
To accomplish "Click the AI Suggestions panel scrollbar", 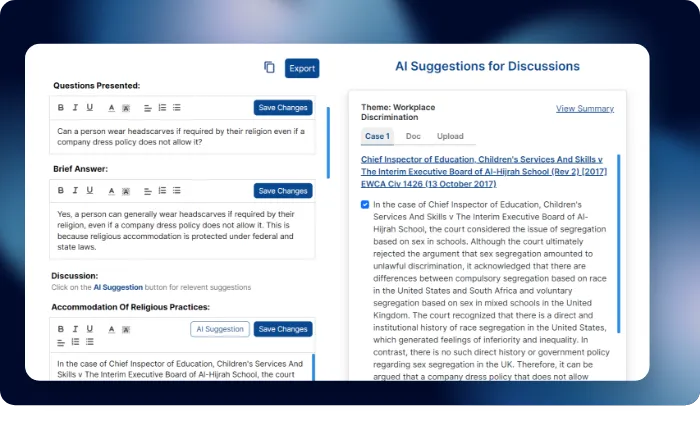I will (x=619, y=243).
